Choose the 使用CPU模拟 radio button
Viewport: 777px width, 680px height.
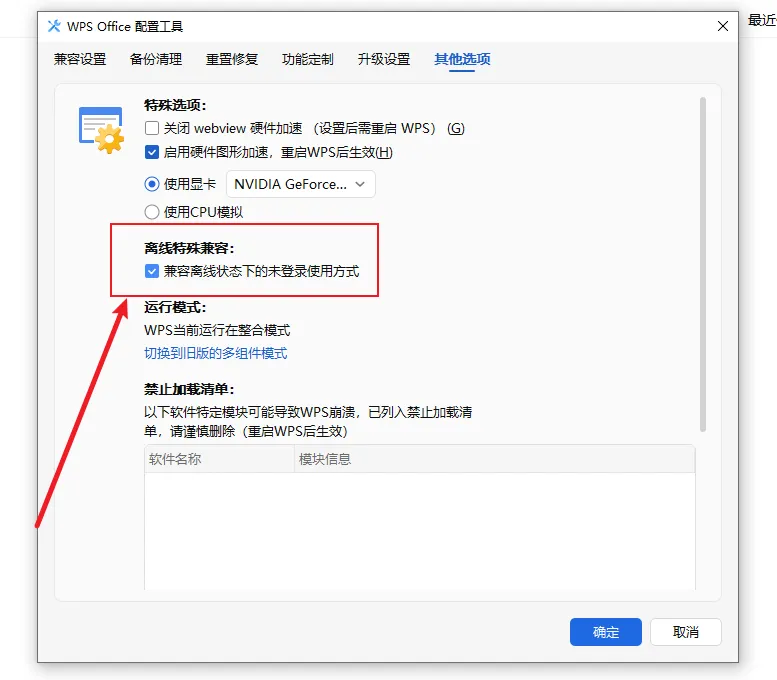point(152,212)
